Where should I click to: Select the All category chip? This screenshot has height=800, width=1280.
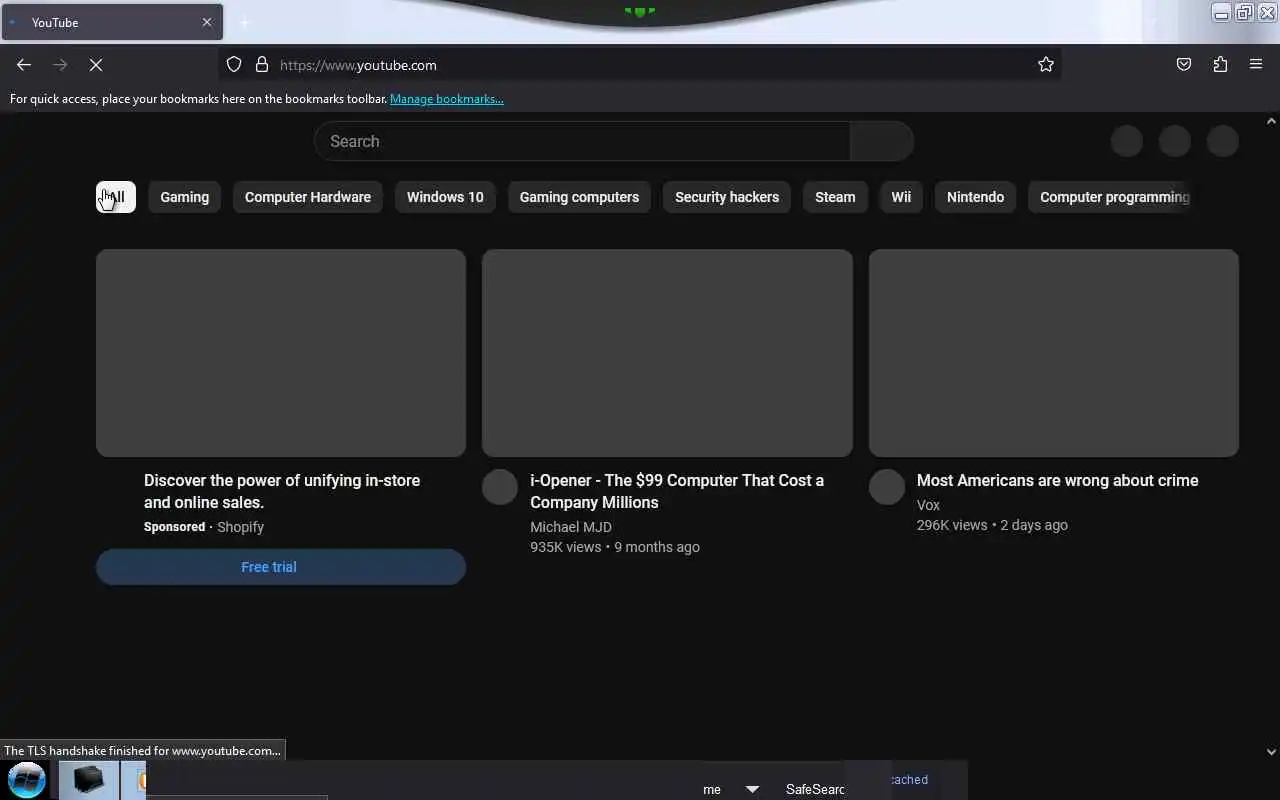click(x=116, y=197)
